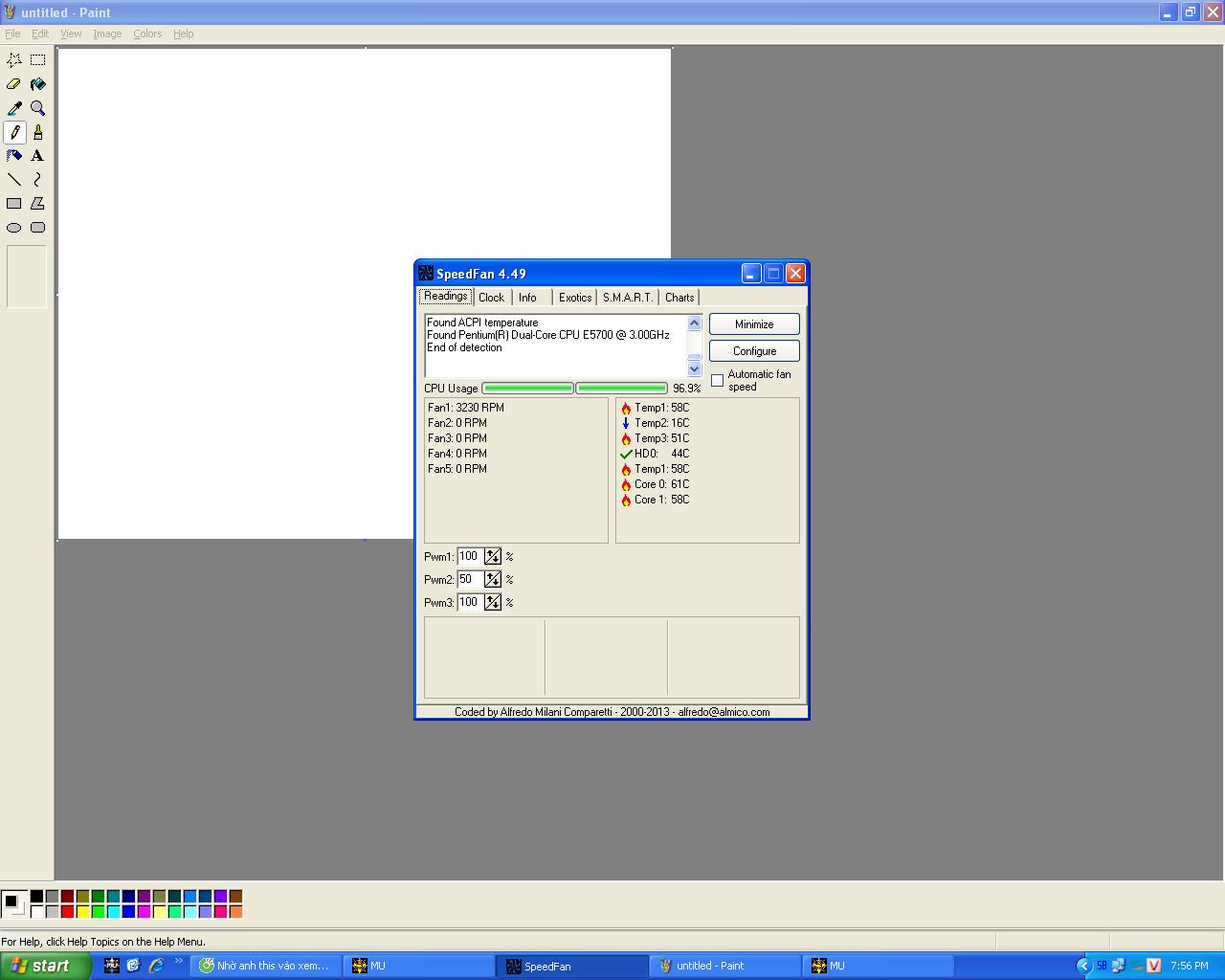This screenshot has height=980, width=1225.
Task: Pick the black color swatch in palette
Action: pyautogui.click(x=36, y=897)
